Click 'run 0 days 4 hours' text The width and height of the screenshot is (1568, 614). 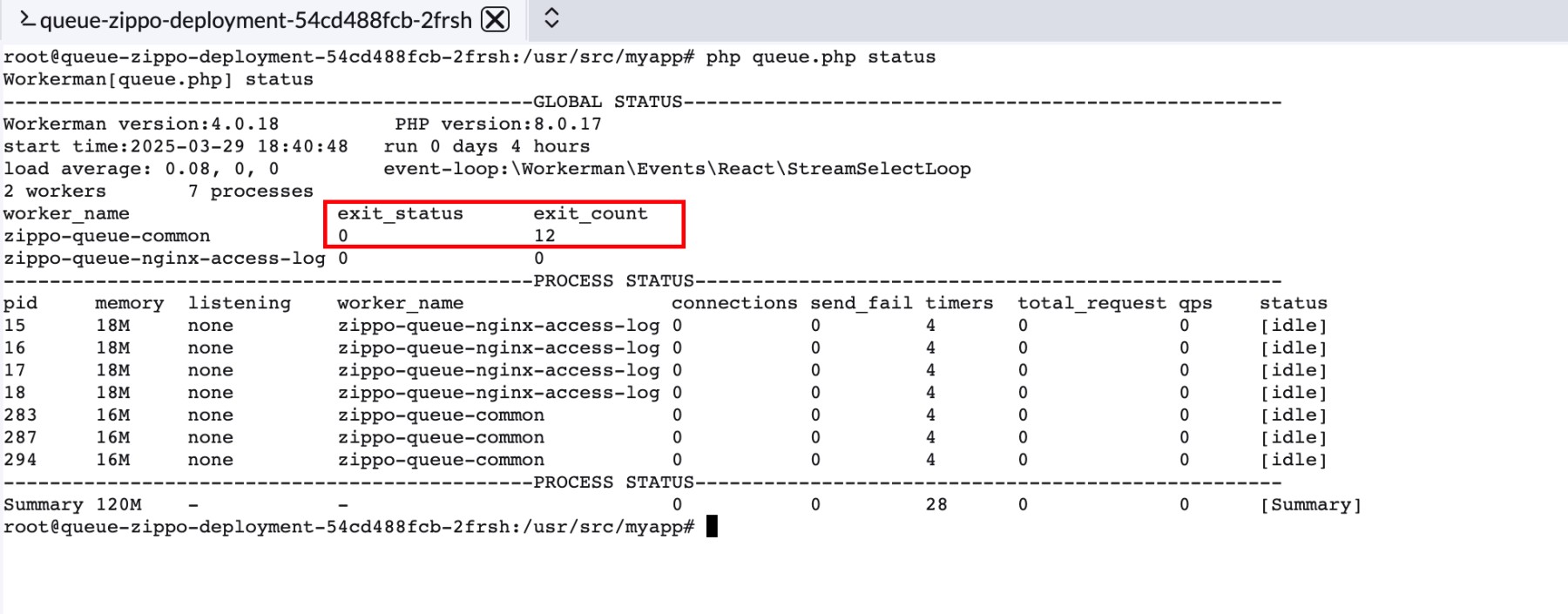[x=486, y=146]
